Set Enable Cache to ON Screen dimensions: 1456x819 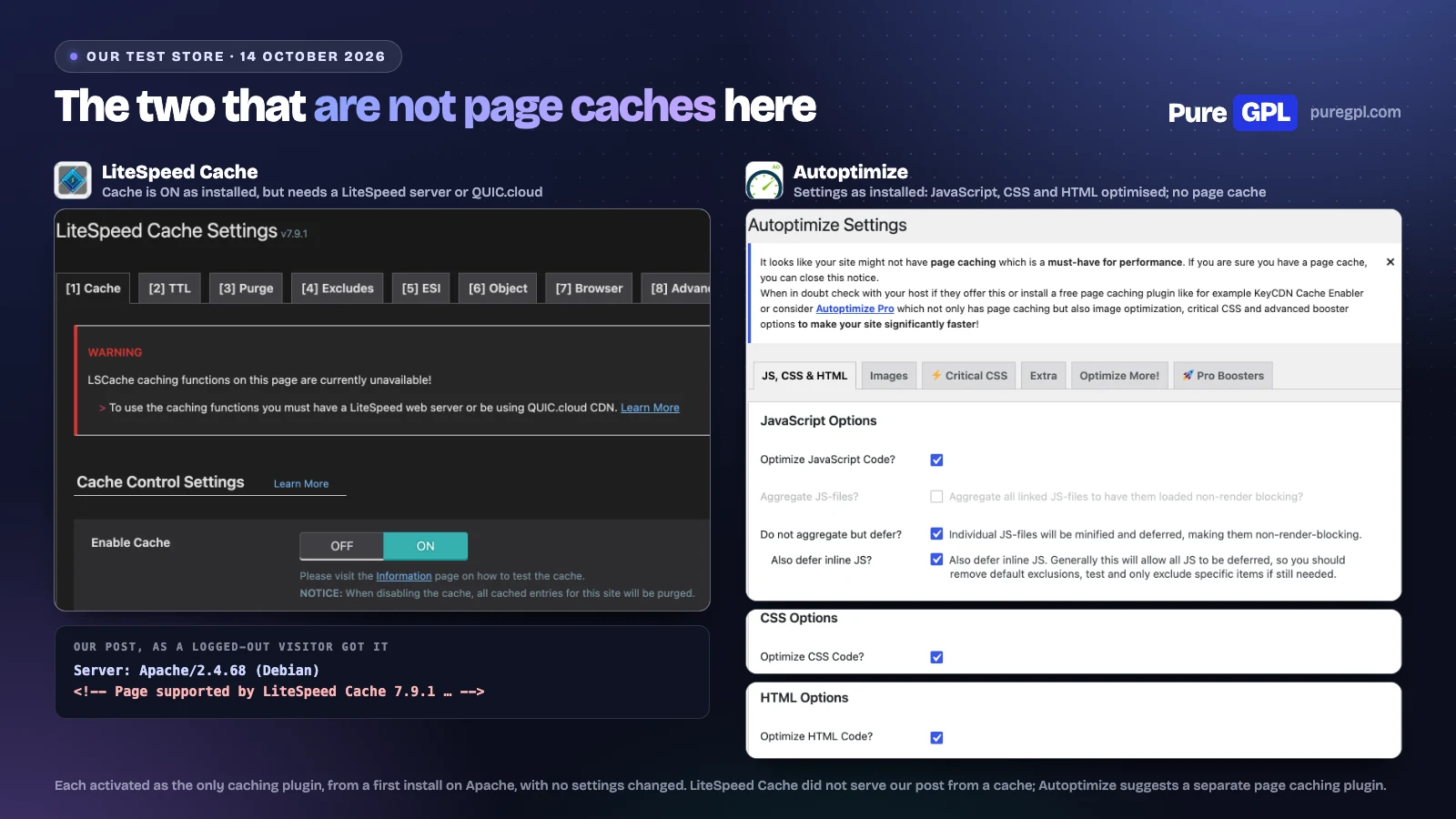(x=426, y=546)
